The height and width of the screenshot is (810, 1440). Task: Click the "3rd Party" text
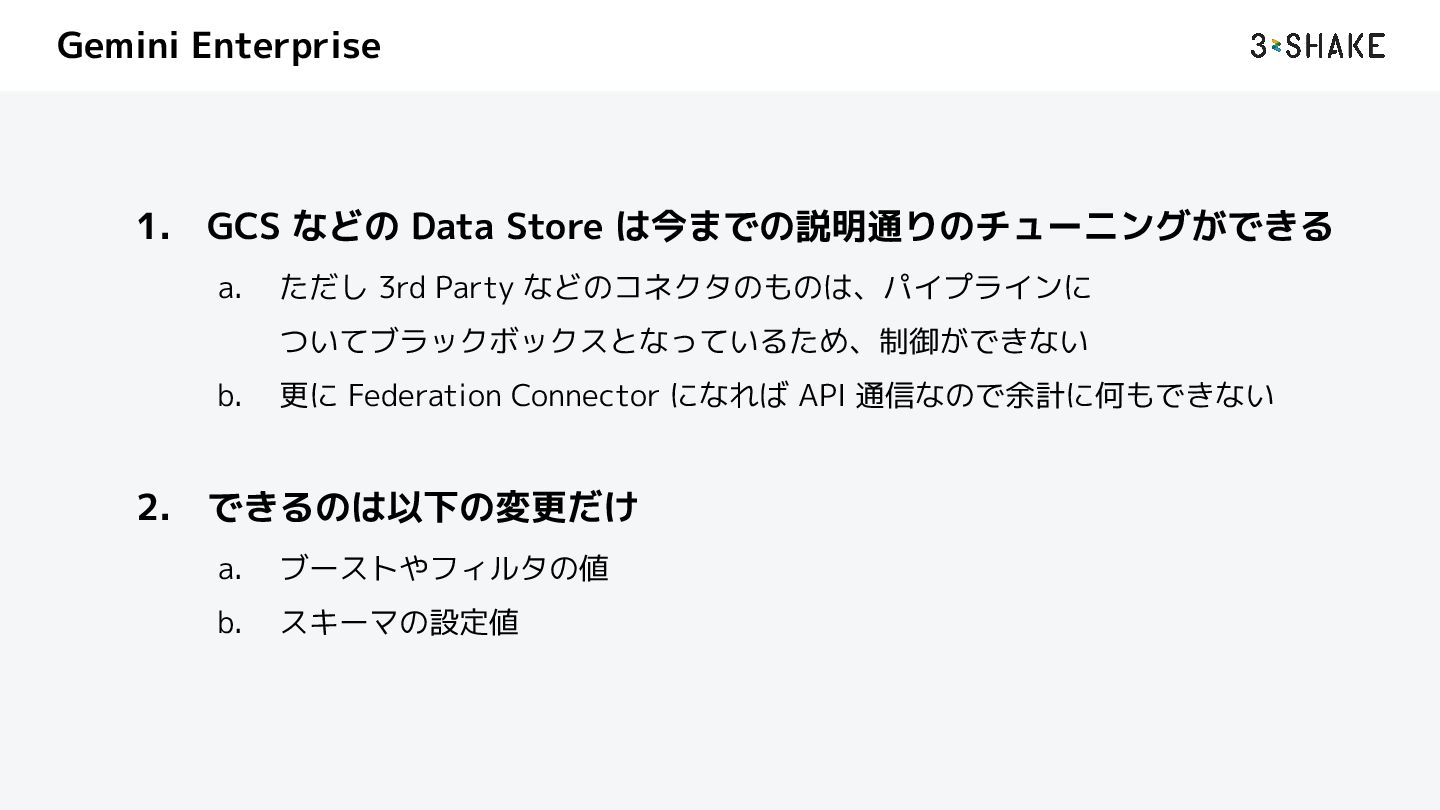point(446,288)
